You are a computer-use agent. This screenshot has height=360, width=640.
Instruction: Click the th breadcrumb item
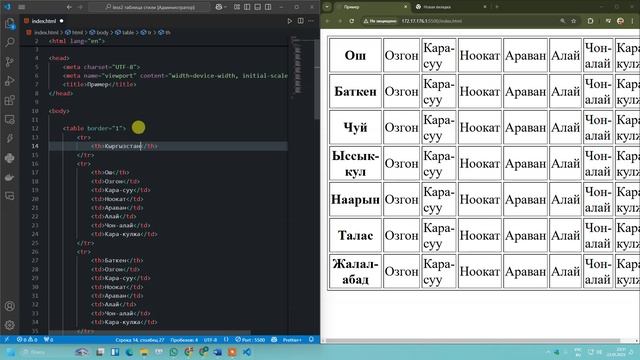click(x=164, y=32)
